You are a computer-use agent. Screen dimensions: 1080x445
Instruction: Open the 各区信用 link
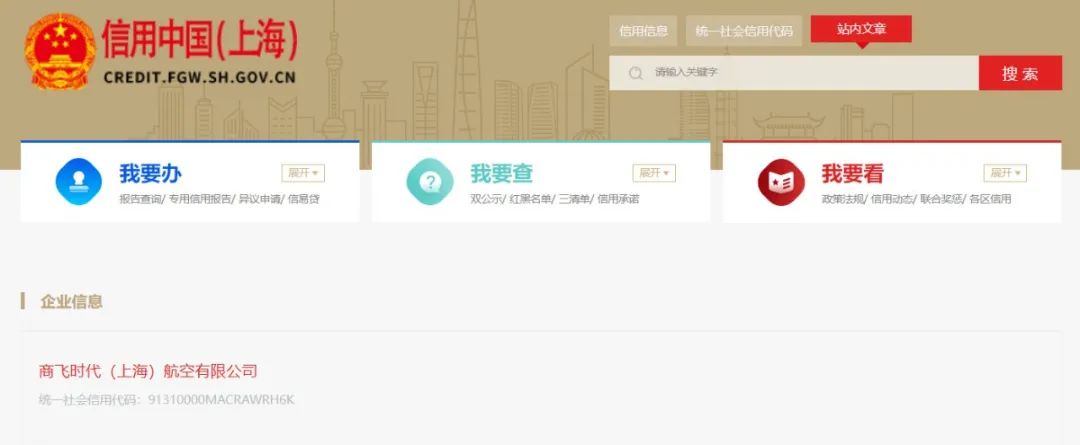pos(990,199)
